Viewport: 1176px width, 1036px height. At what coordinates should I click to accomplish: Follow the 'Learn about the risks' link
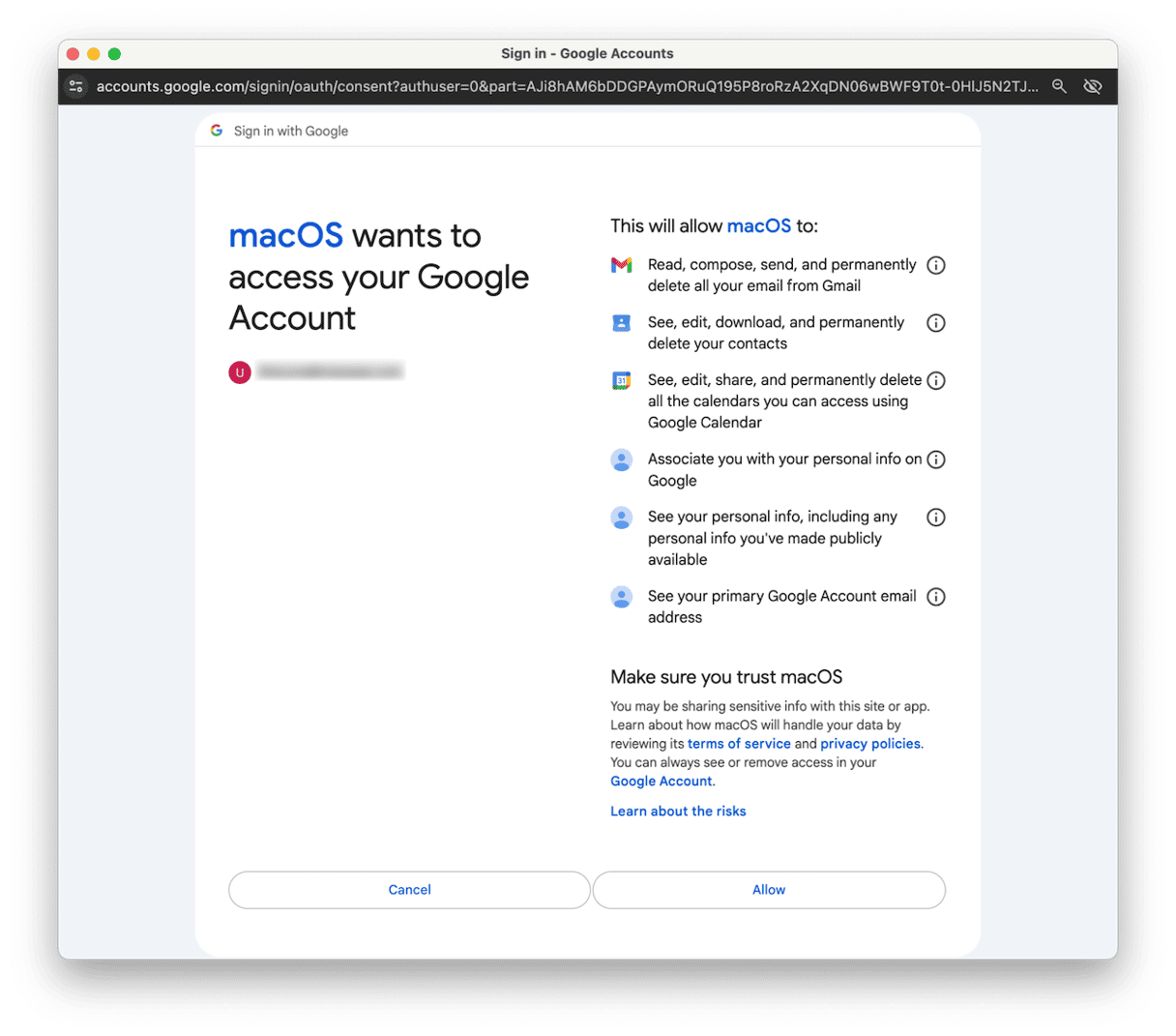coord(678,812)
